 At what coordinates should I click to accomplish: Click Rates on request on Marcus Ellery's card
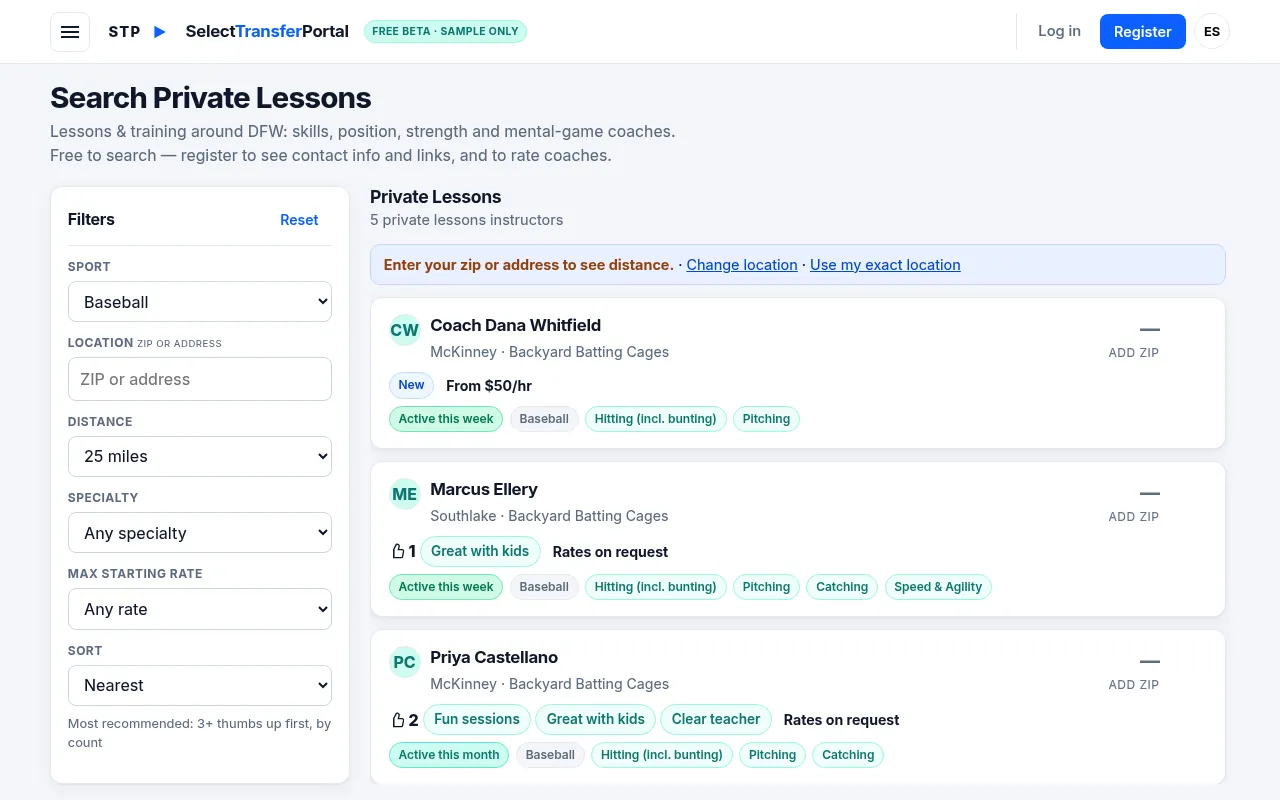(x=610, y=552)
